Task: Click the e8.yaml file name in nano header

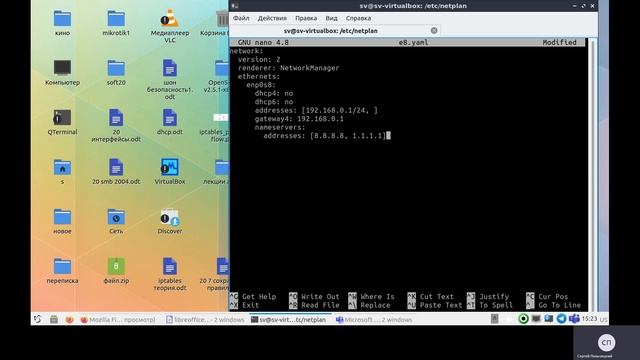Action: pos(413,42)
